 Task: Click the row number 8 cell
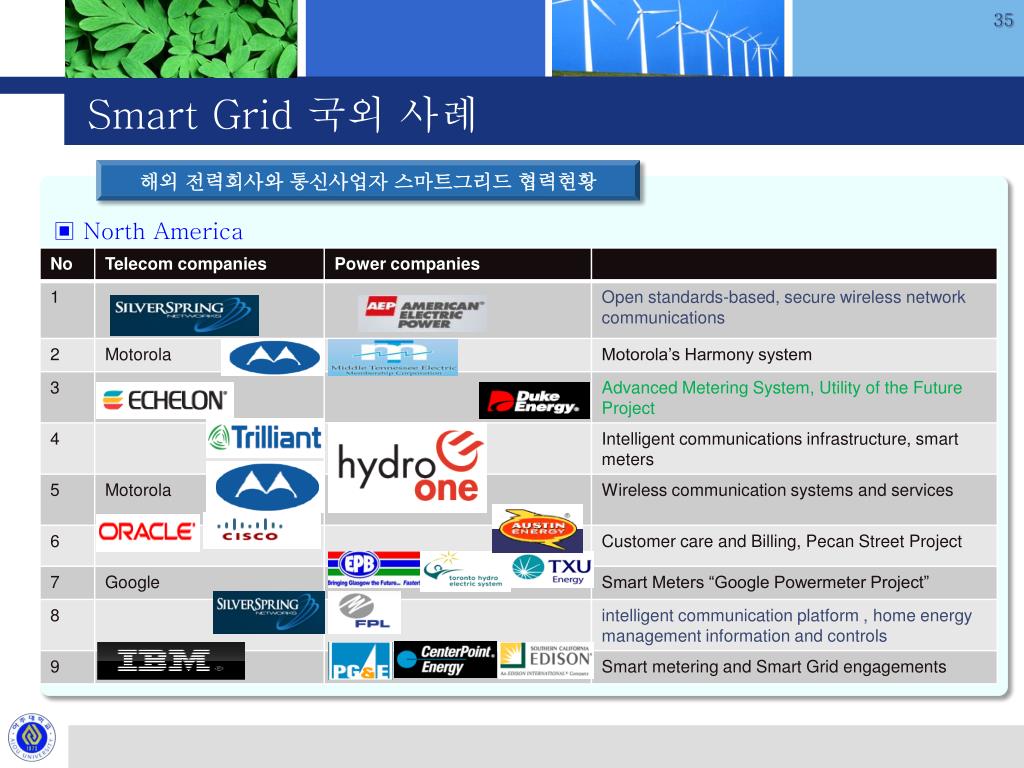[x=67, y=624]
